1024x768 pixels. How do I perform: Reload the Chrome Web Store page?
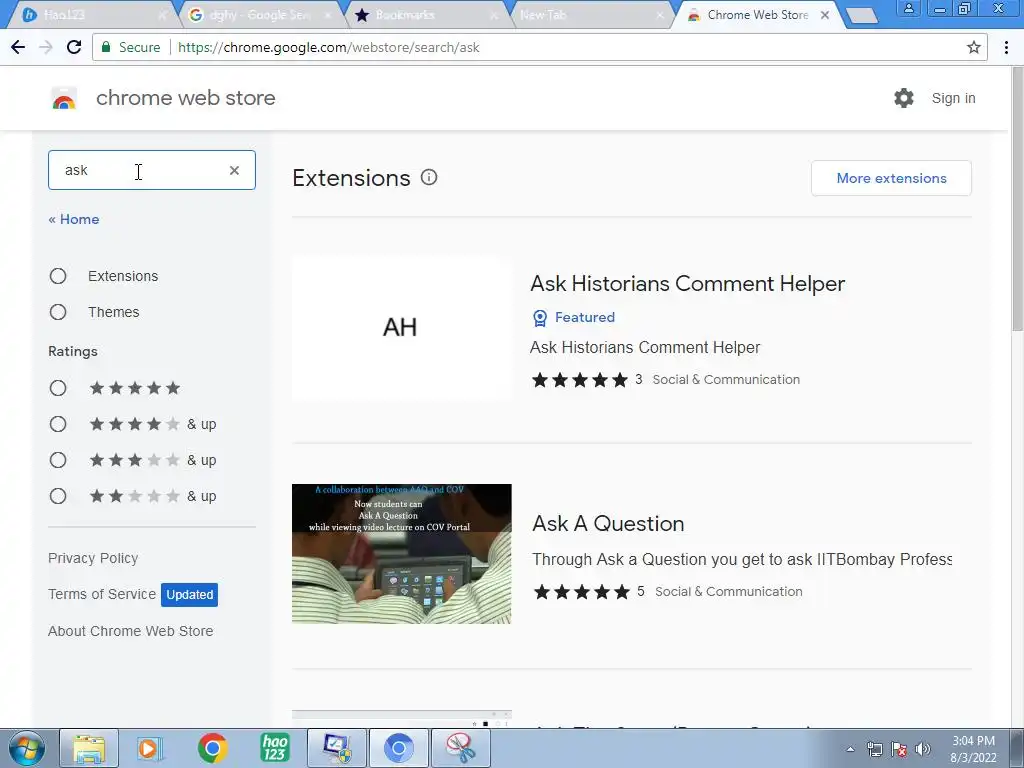pyautogui.click(x=74, y=47)
